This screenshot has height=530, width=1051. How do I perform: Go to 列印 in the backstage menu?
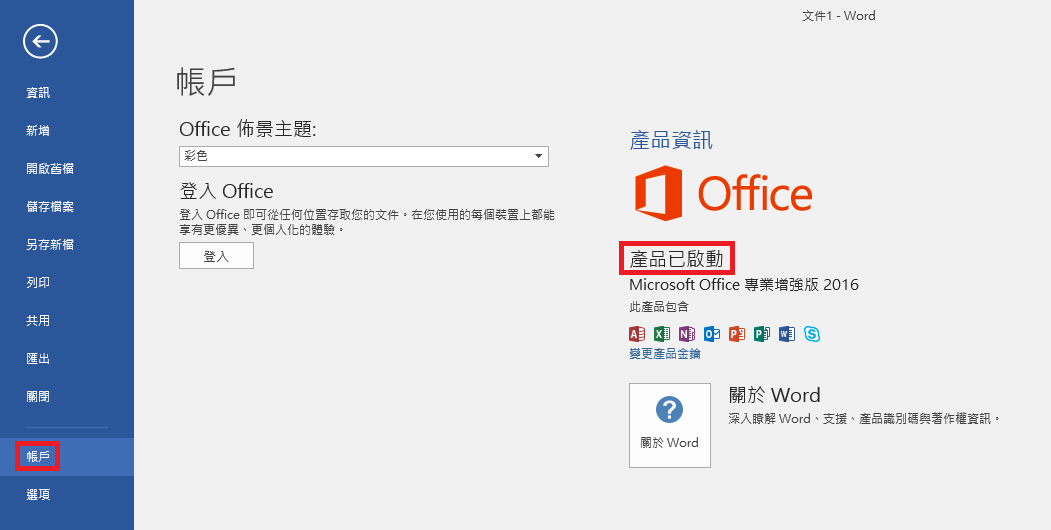tap(38, 283)
